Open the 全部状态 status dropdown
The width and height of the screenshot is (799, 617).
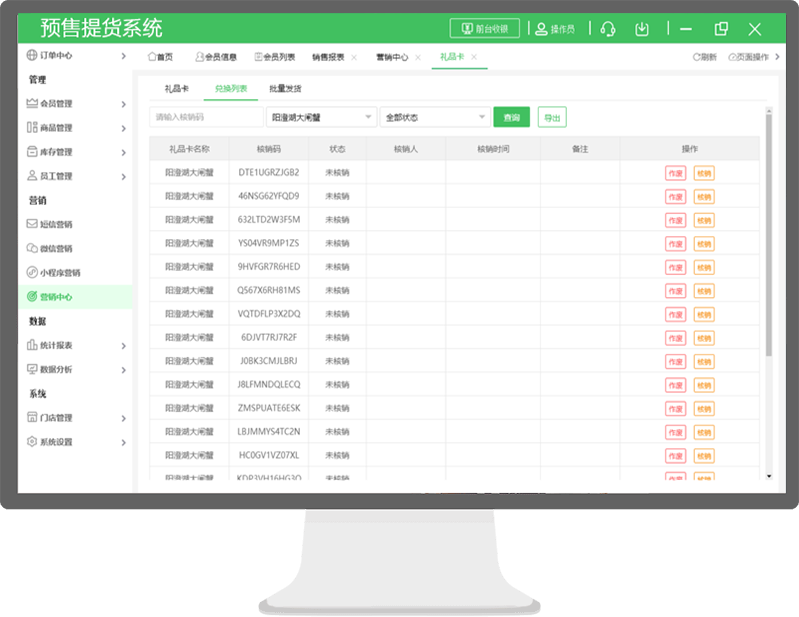click(x=433, y=118)
